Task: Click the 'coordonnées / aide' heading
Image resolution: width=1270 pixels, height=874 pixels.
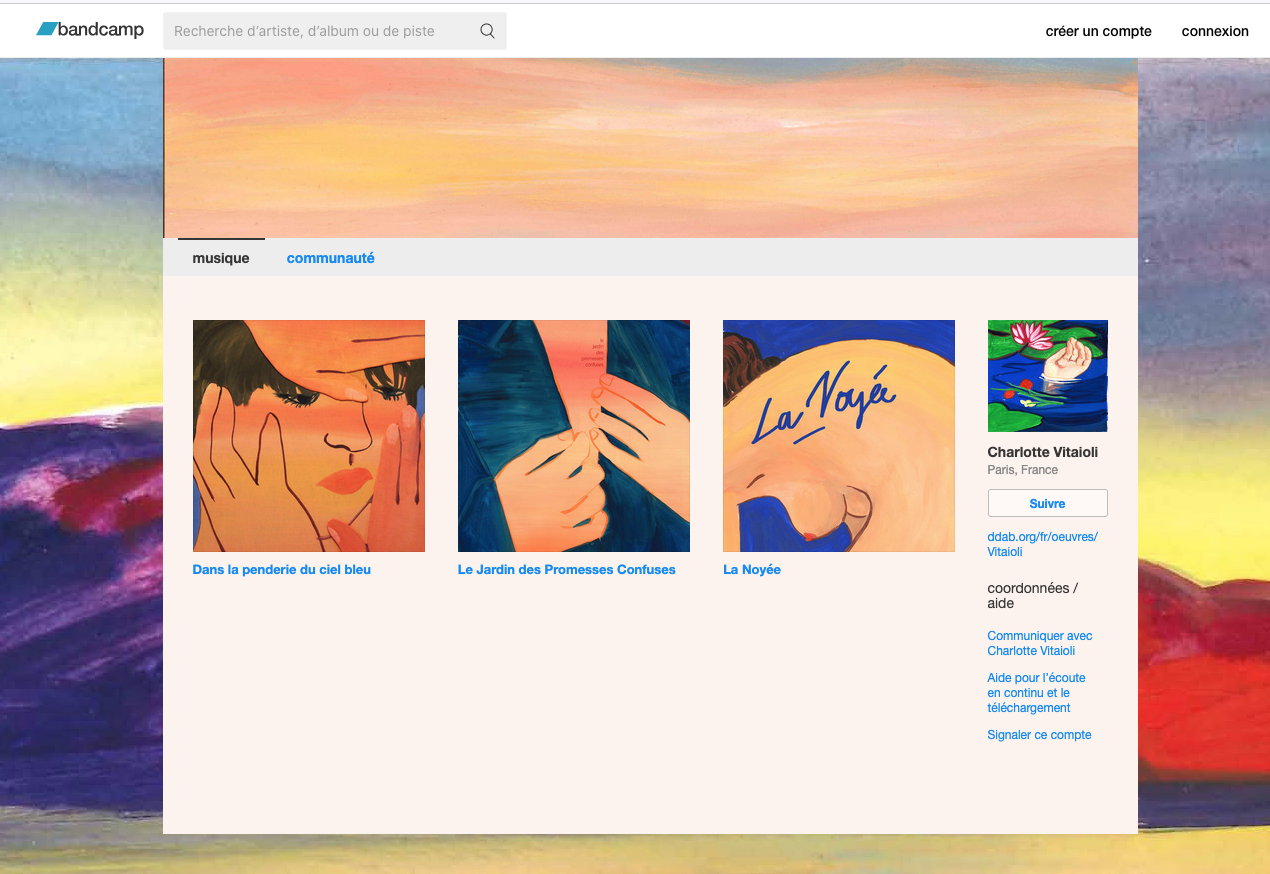Action: (1033, 596)
